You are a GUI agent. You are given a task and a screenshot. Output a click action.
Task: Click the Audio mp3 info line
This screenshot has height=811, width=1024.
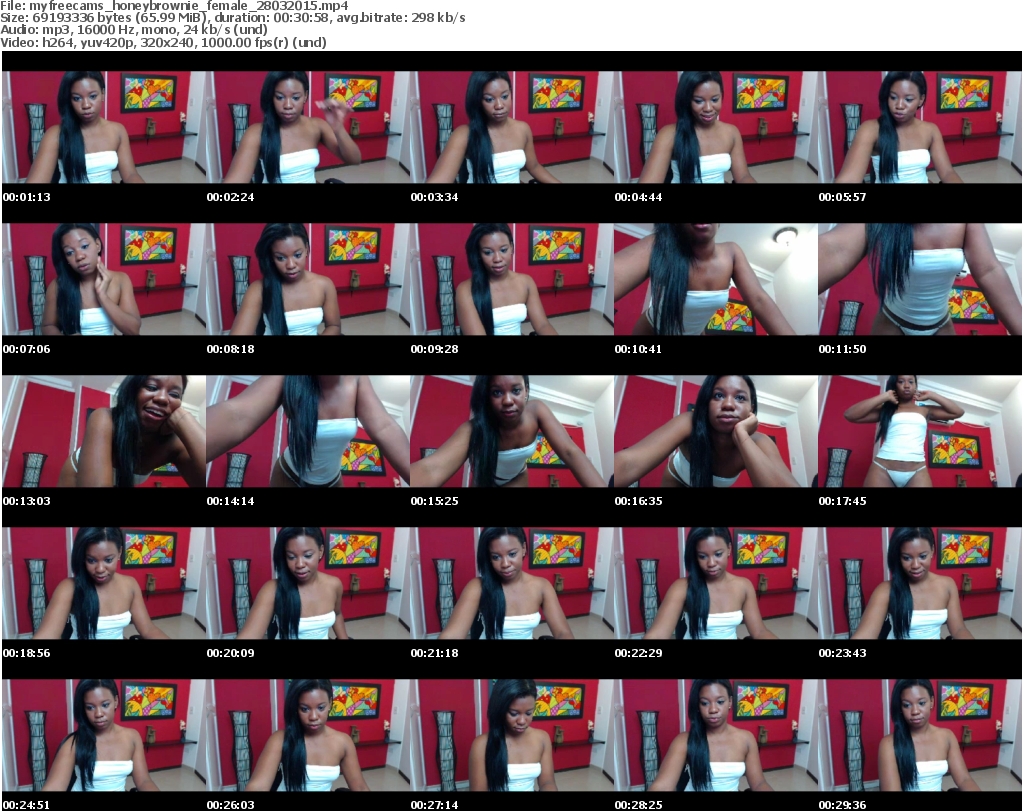coord(134,29)
